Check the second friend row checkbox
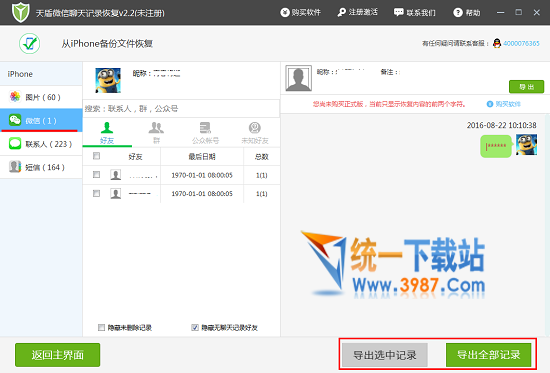Screen dimensions: 550x373 (96, 193)
